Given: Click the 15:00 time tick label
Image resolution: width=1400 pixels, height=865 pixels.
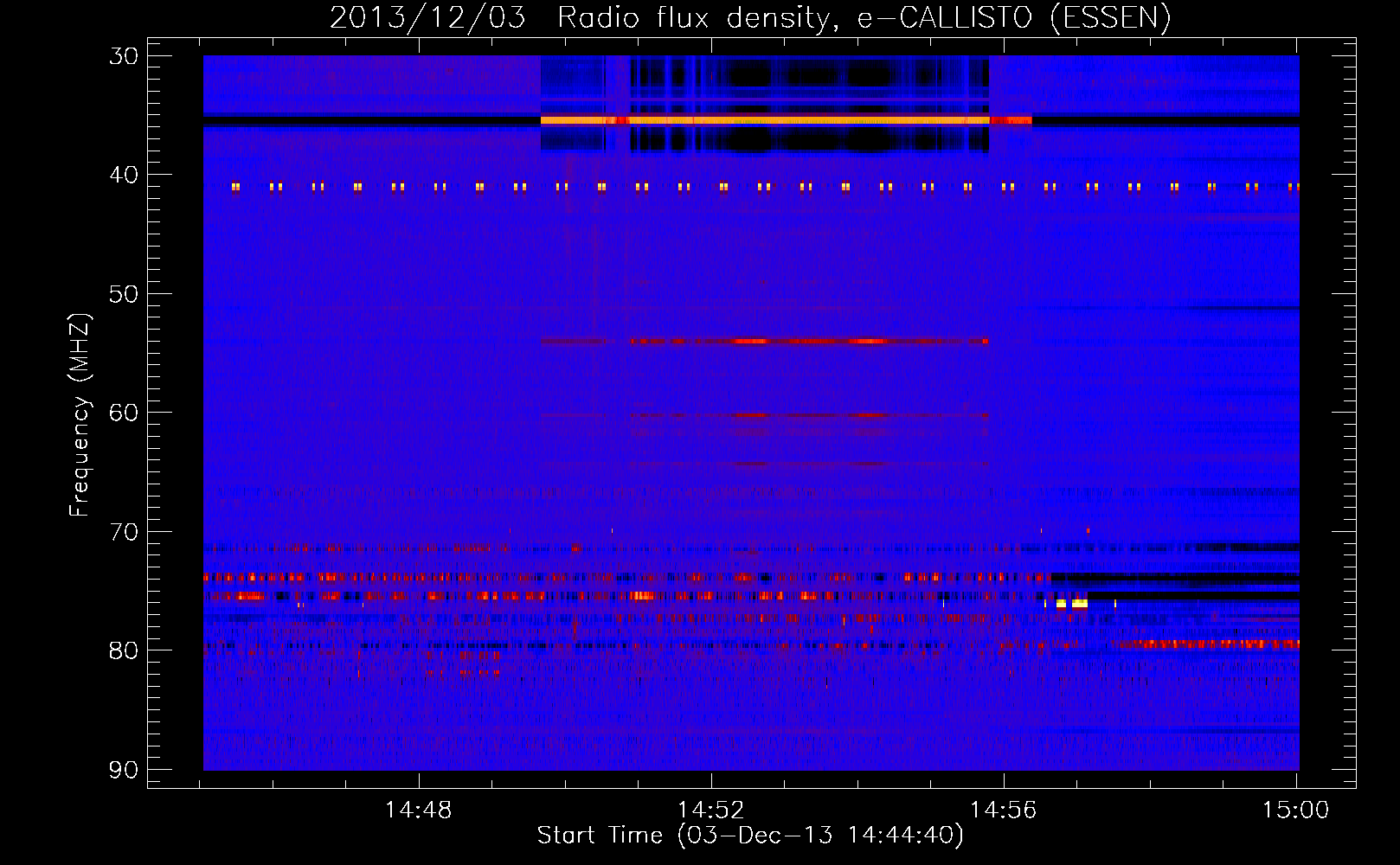Looking at the screenshot, I should point(1295,810).
